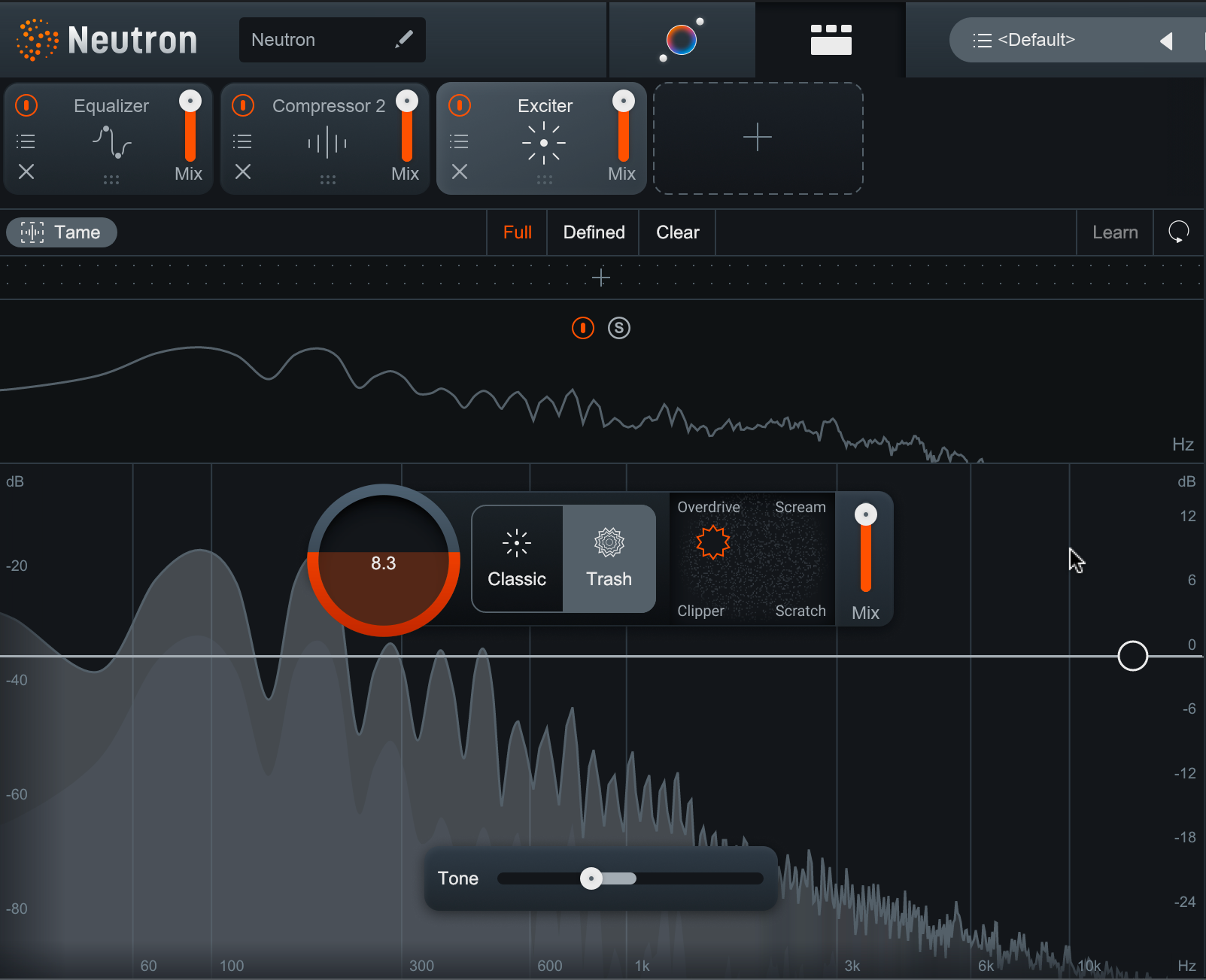Open the detailed modules view icon
Image resolution: width=1206 pixels, height=980 pixels.
[831, 40]
